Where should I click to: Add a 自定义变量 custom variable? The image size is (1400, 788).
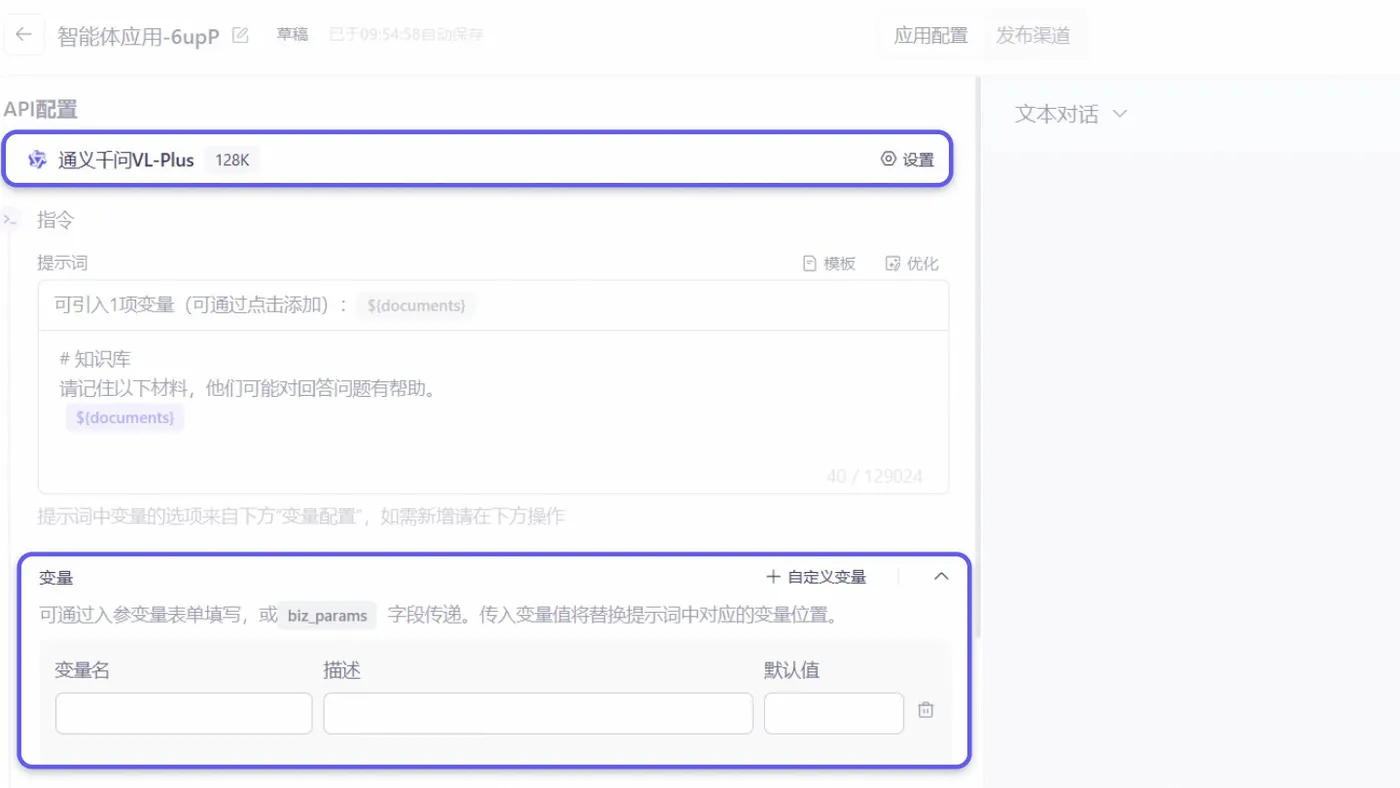(x=816, y=577)
